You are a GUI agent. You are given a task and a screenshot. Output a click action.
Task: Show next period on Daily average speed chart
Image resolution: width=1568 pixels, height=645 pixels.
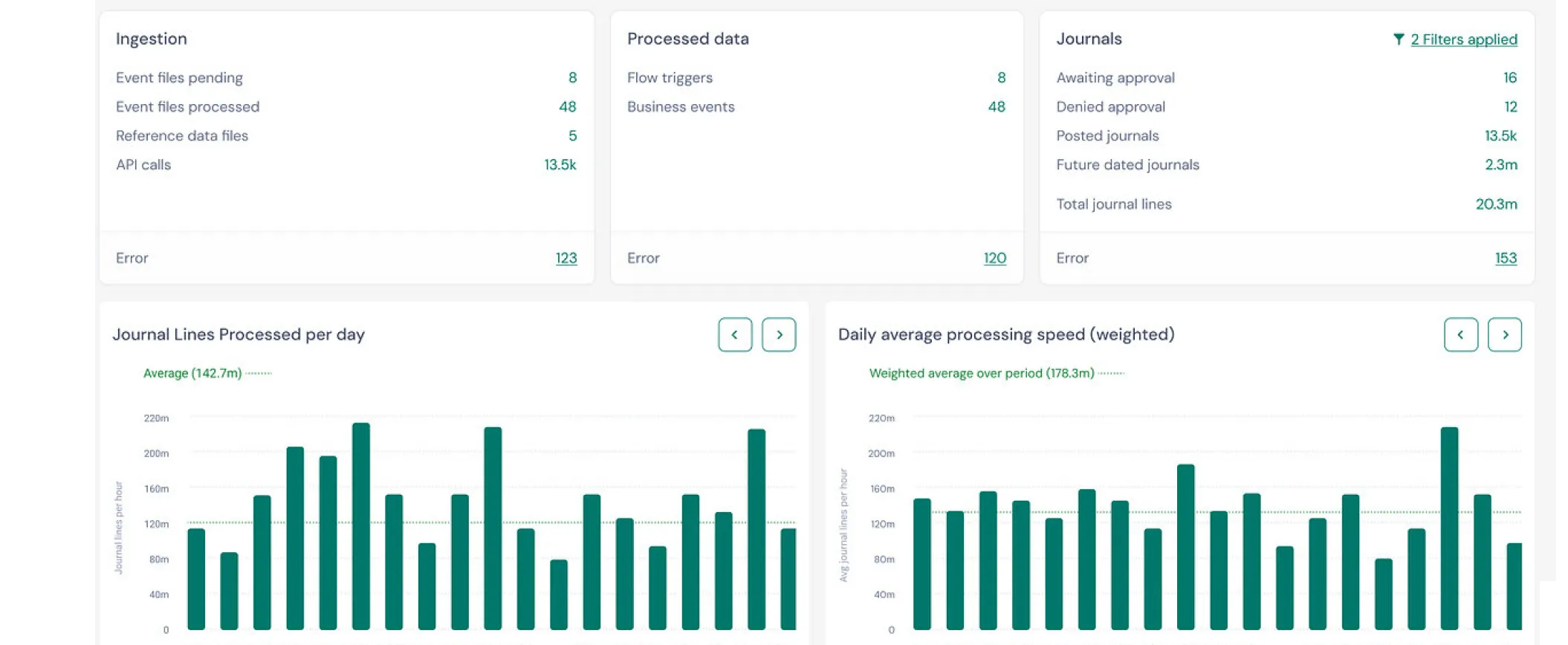(x=1505, y=334)
